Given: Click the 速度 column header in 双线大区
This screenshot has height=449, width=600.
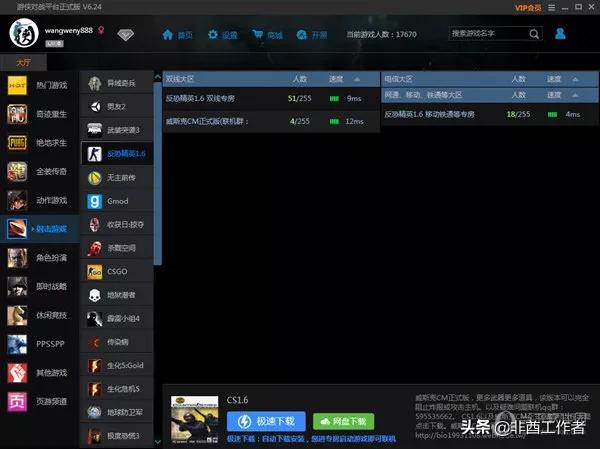Looking at the screenshot, I should click(336, 79).
